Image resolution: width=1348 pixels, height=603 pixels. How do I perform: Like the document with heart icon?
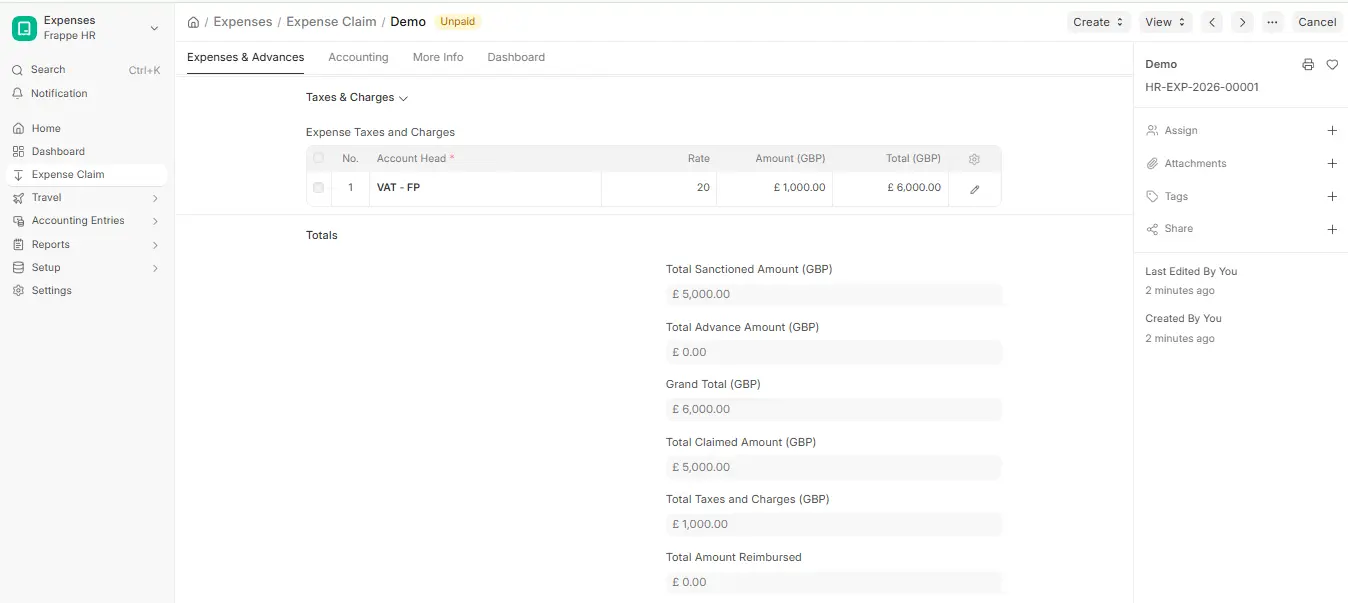1332,64
